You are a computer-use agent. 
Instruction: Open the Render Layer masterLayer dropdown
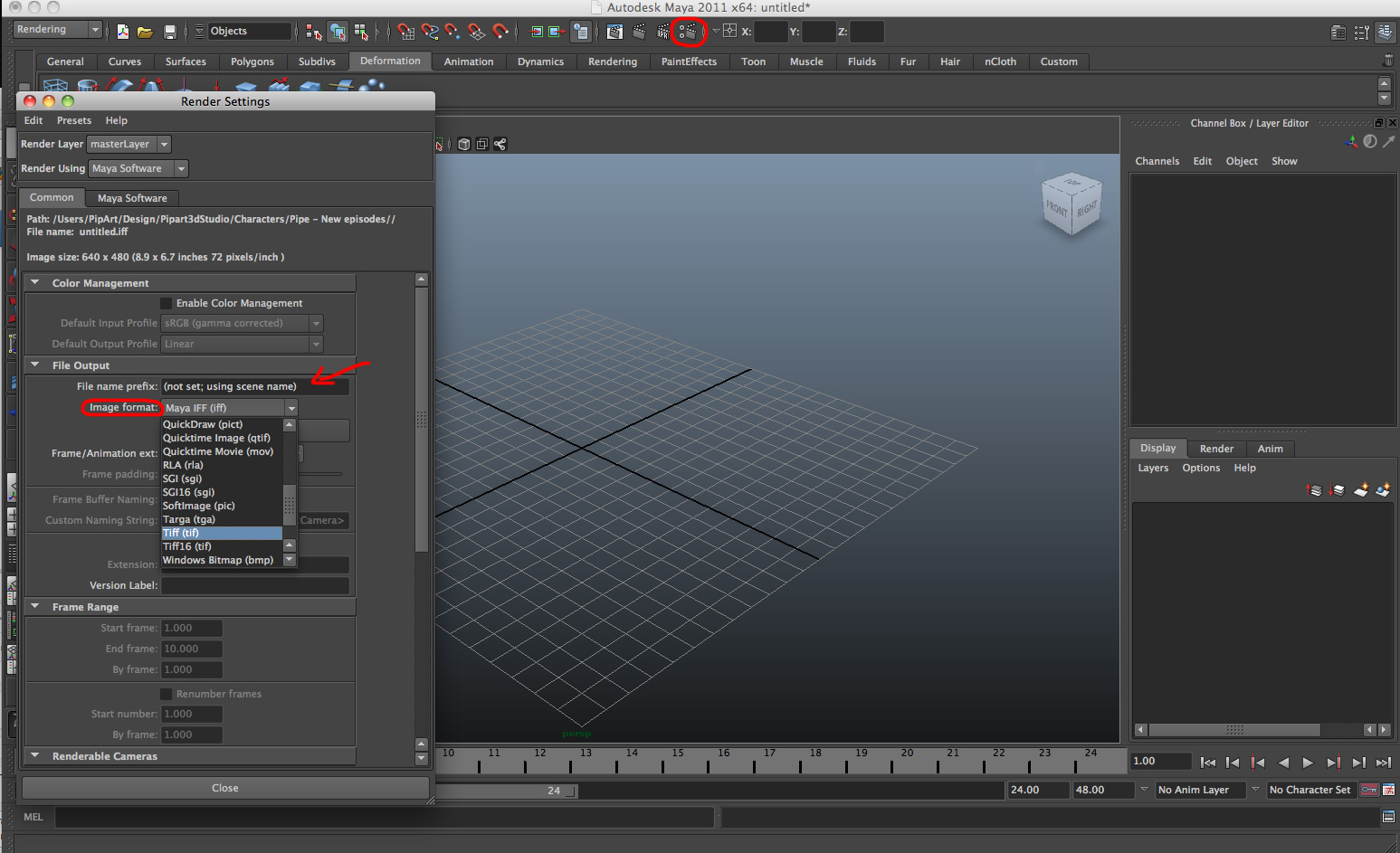point(129,144)
